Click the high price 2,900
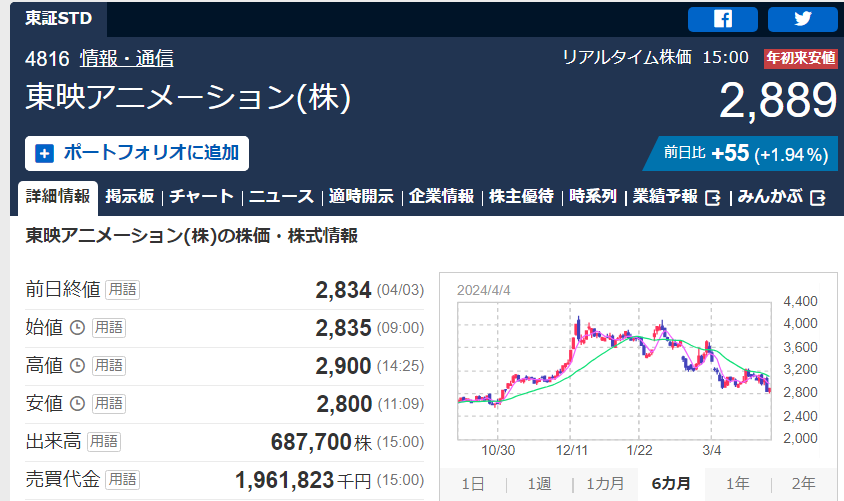The image size is (844, 501). (343, 366)
